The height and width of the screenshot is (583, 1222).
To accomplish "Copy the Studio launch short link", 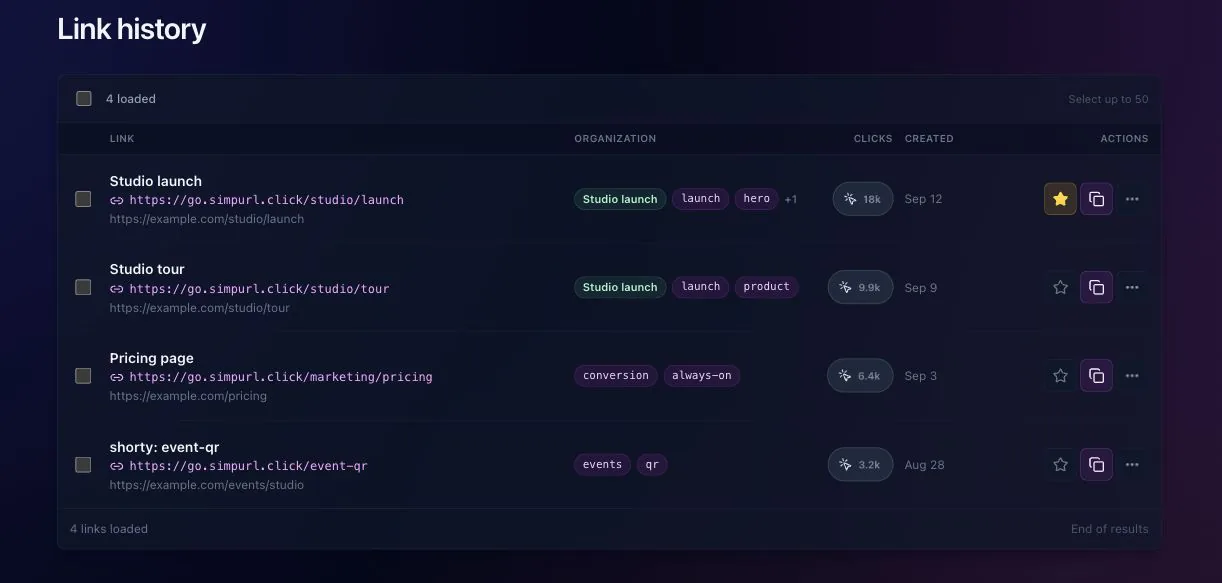I will (1096, 199).
